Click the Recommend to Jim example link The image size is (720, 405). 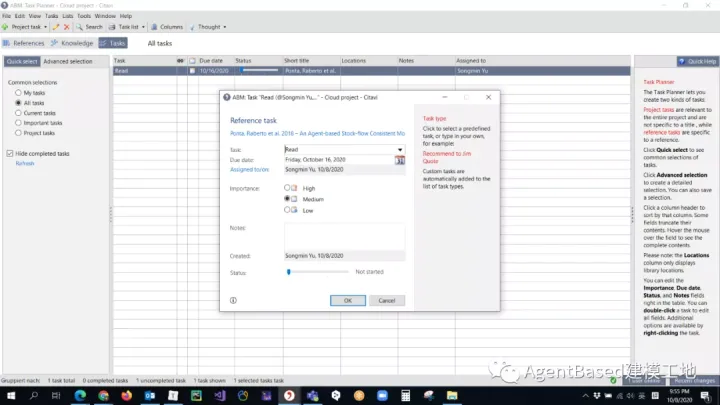[x=447, y=154]
